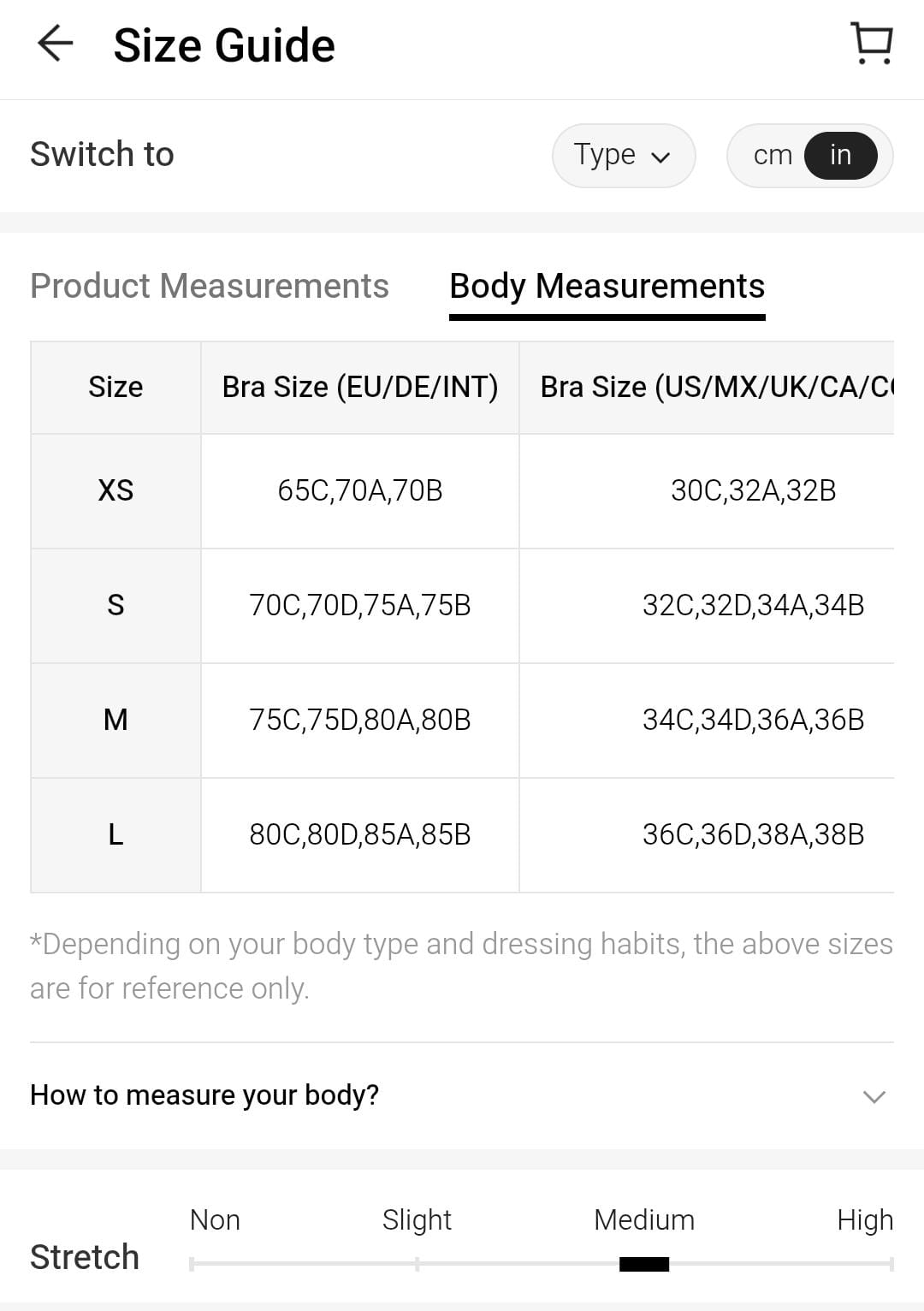
Task: Go back using the arrow icon
Action: coord(56,44)
